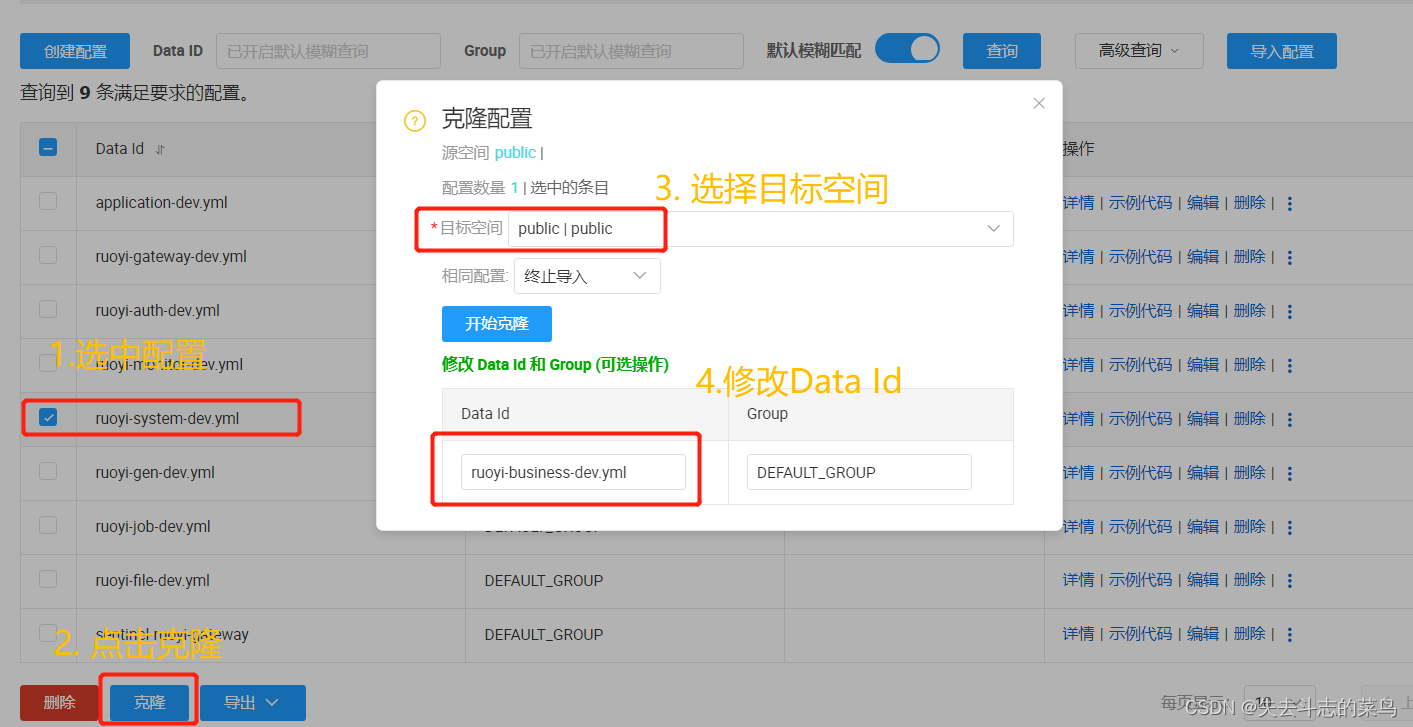This screenshot has height=727, width=1413.
Task: Expand the 高级查询 dropdown
Action: pyautogui.click(x=1139, y=51)
